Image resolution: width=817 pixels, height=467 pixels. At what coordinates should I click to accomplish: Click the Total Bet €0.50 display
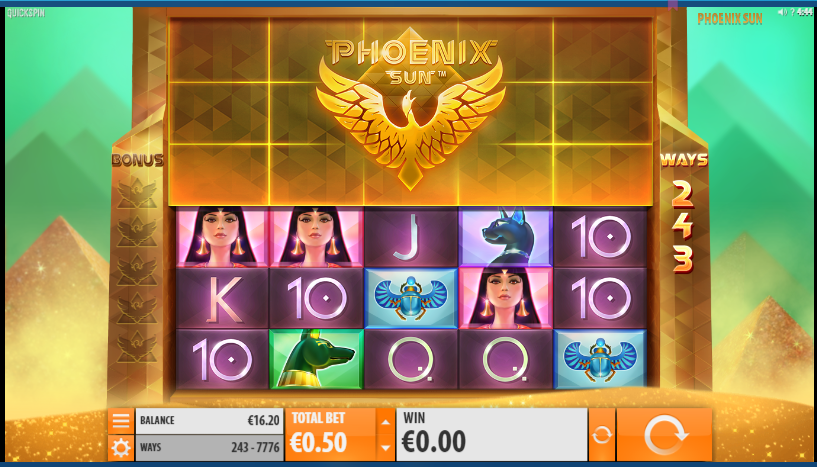[x=330, y=435]
